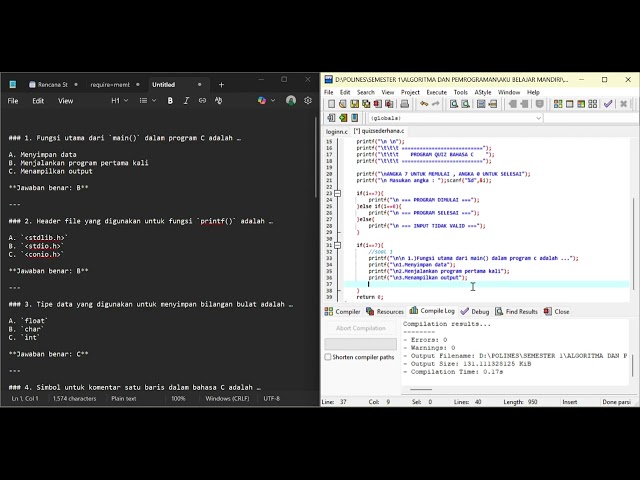
Task: Apply italic formatting in Notepad
Action: 186,100
